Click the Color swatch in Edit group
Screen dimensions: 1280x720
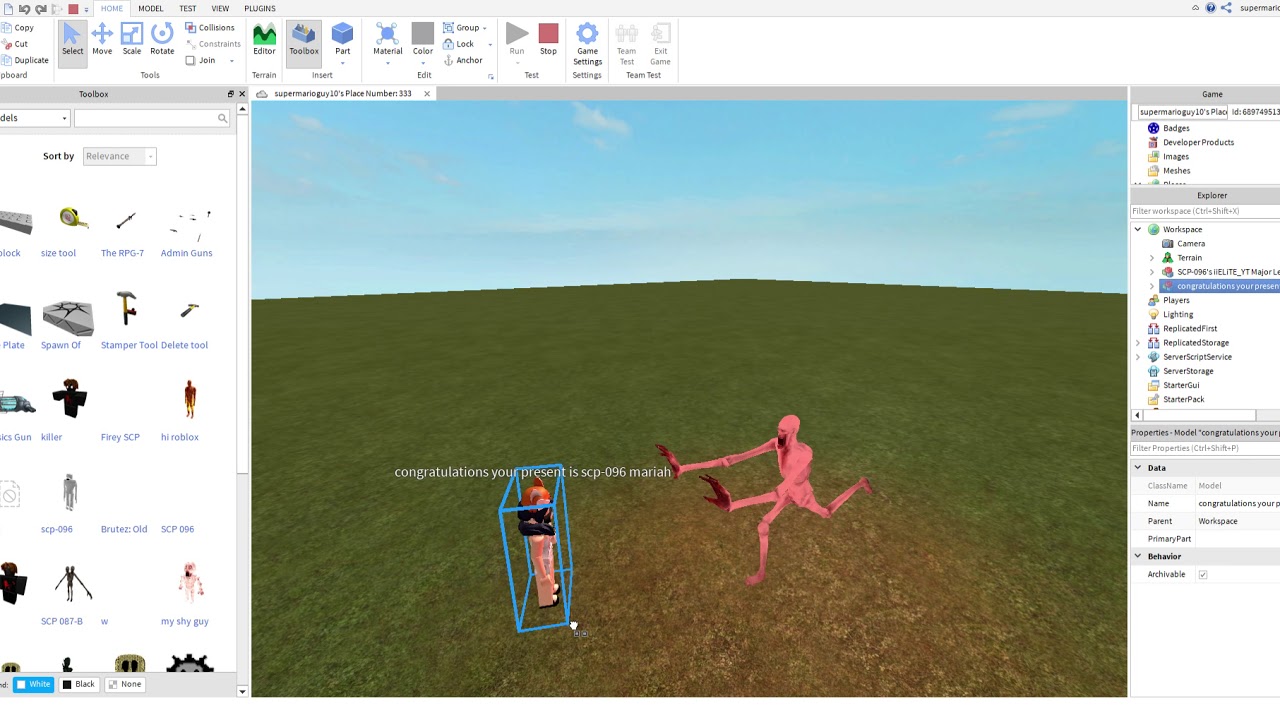pos(423,36)
